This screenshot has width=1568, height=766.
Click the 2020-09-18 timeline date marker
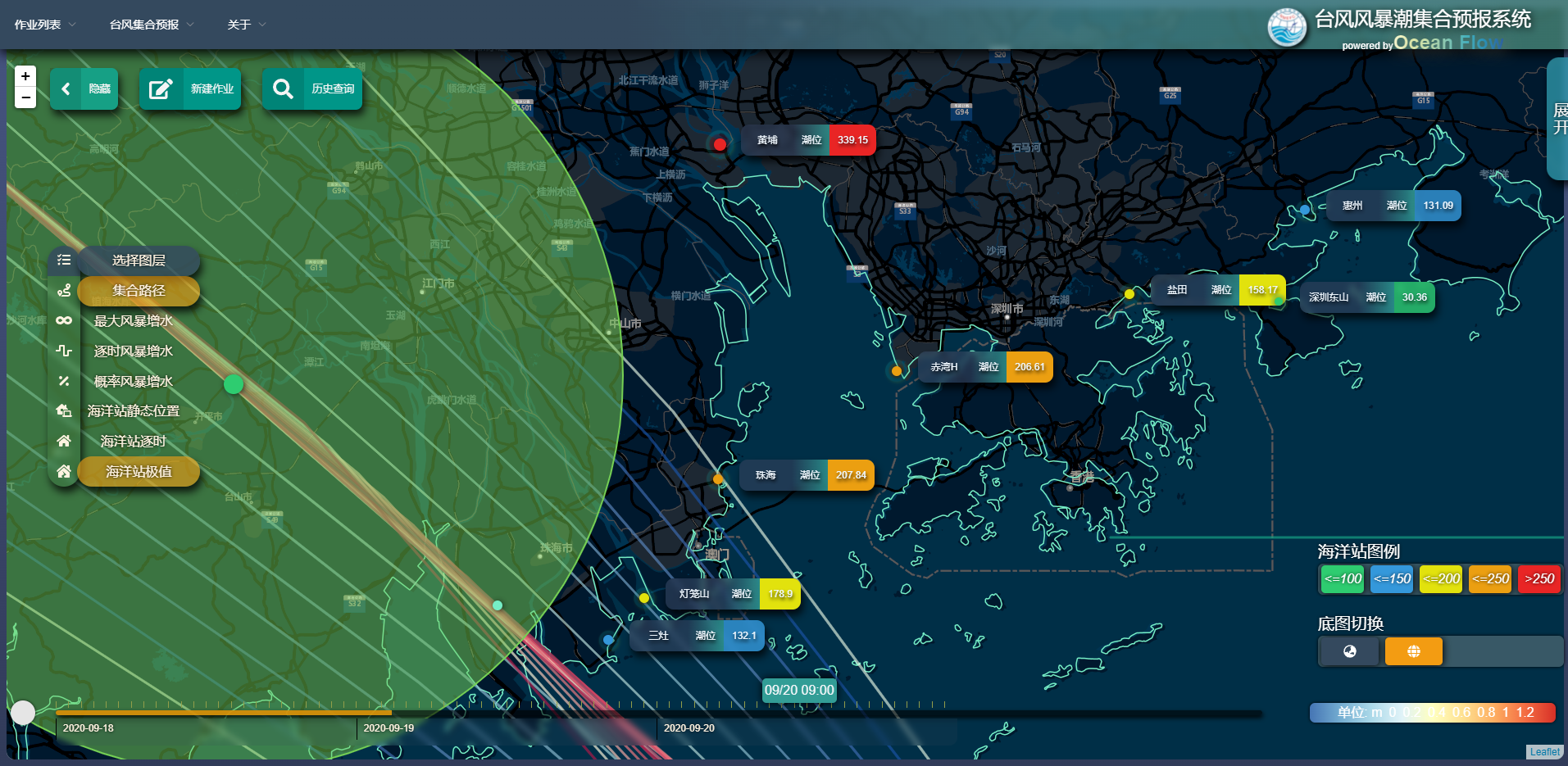[x=89, y=728]
